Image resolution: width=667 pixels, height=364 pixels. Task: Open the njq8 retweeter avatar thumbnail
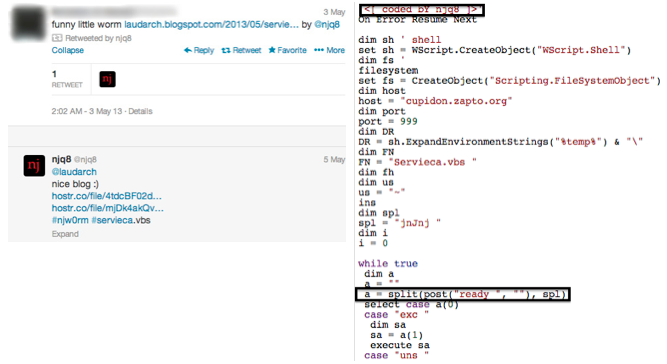(x=107, y=79)
